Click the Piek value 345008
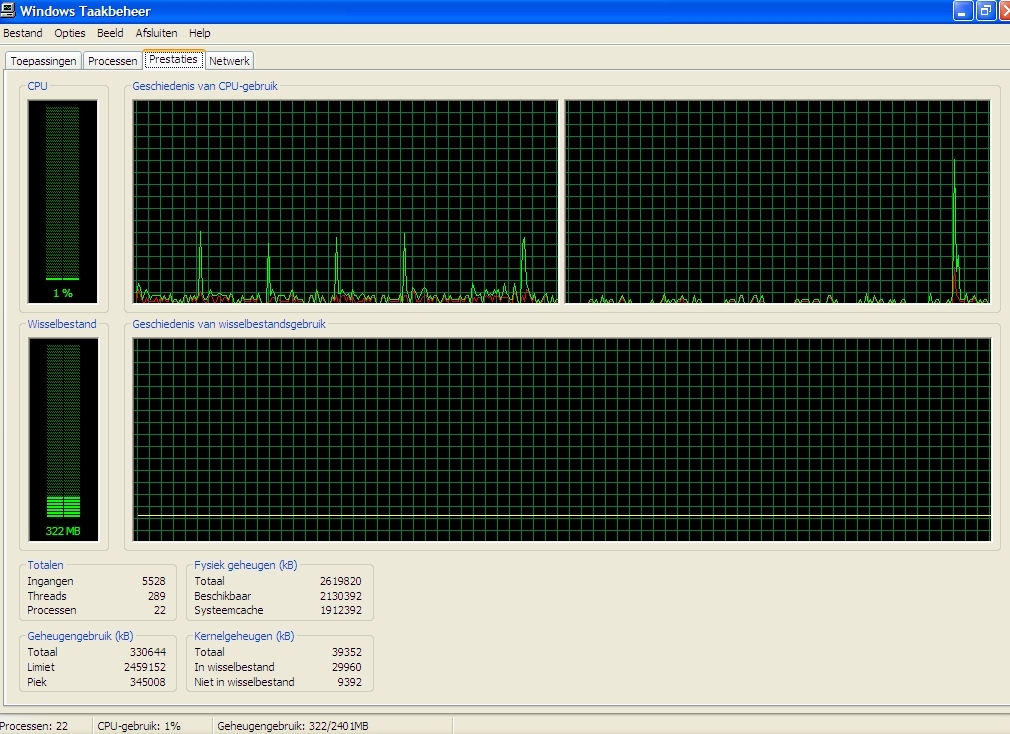 click(x=148, y=682)
